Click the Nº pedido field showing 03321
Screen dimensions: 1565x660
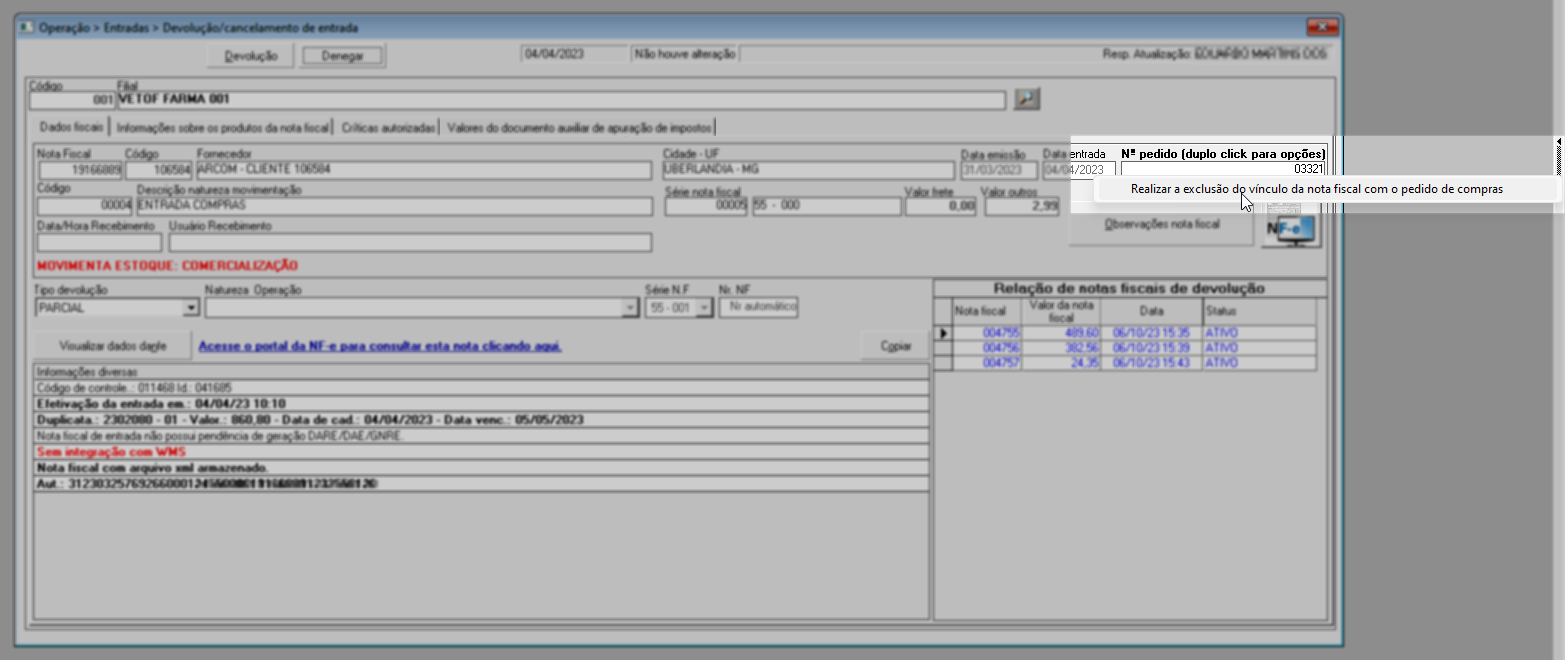1223,169
